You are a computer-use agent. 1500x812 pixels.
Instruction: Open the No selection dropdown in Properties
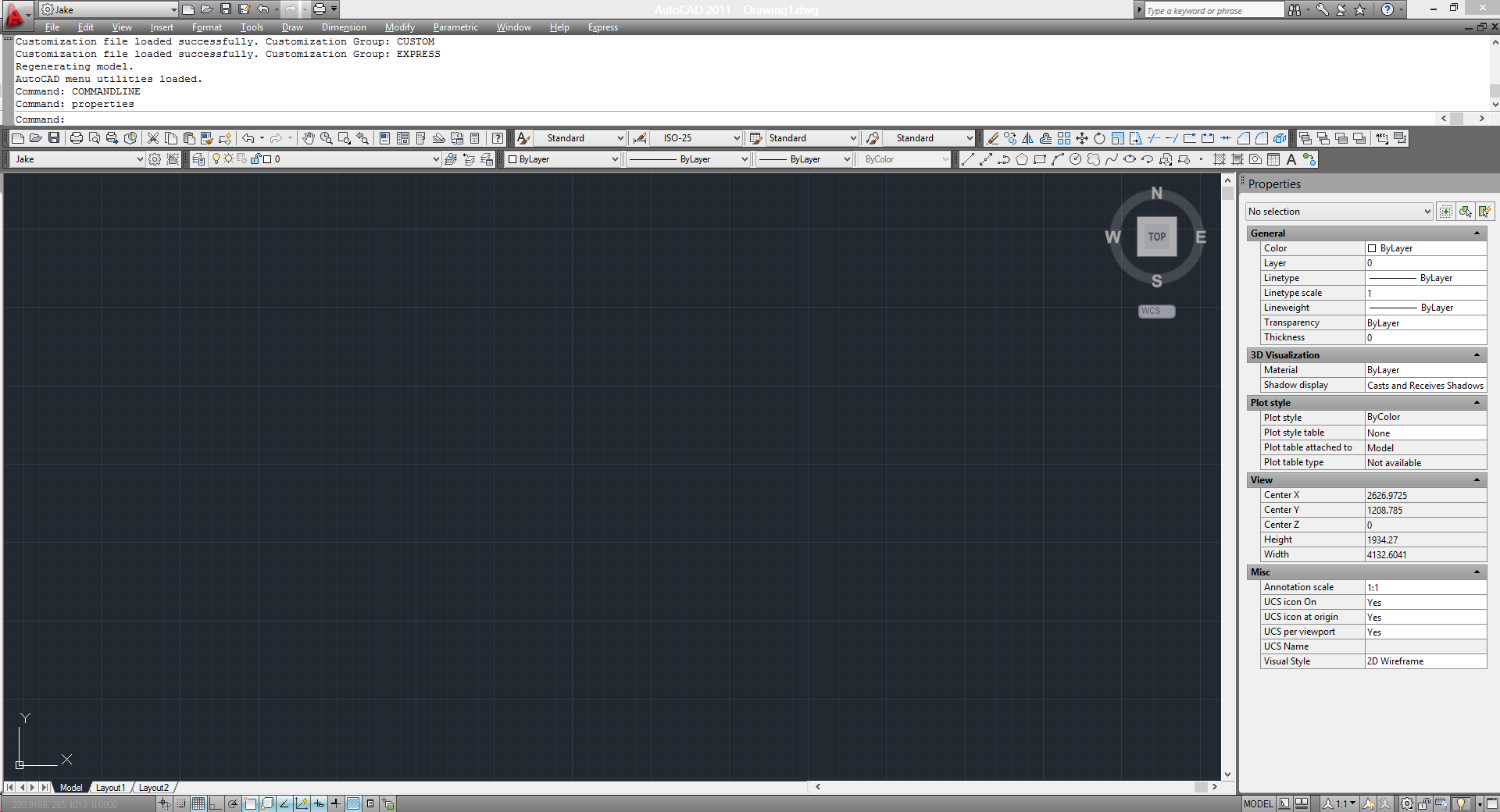click(x=1337, y=211)
